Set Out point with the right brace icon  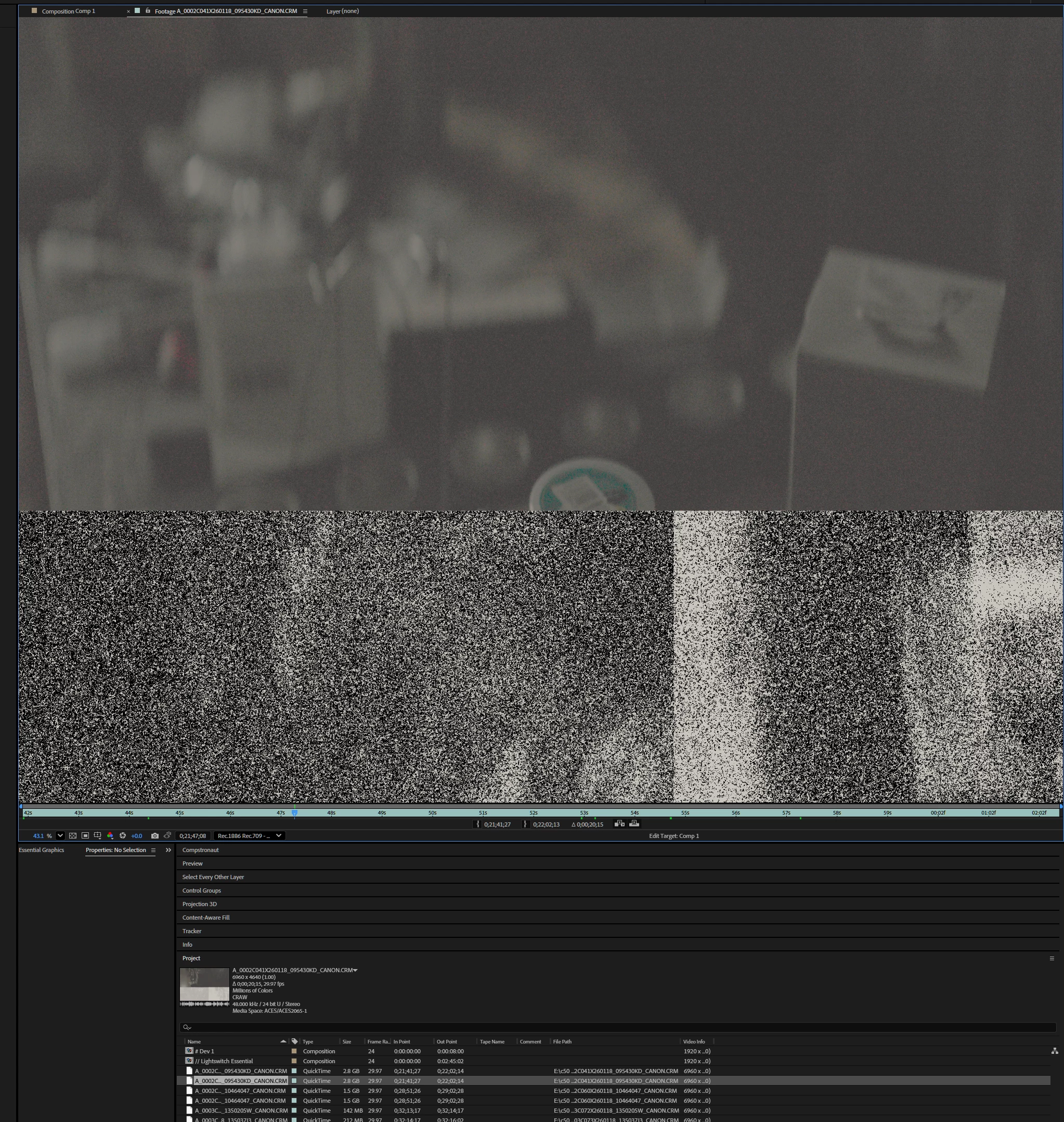coord(525,824)
